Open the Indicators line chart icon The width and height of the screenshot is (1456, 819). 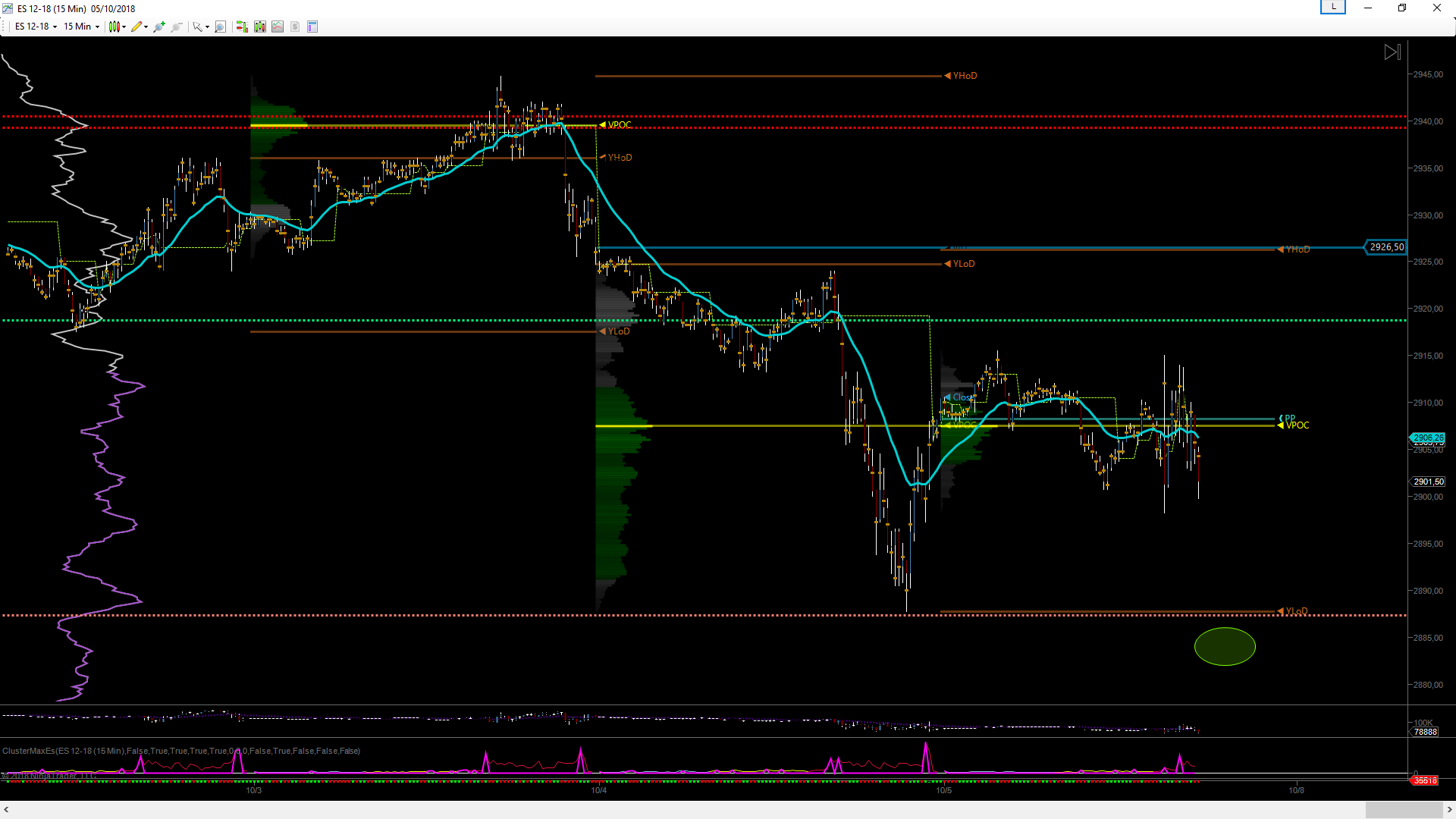click(x=278, y=27)
